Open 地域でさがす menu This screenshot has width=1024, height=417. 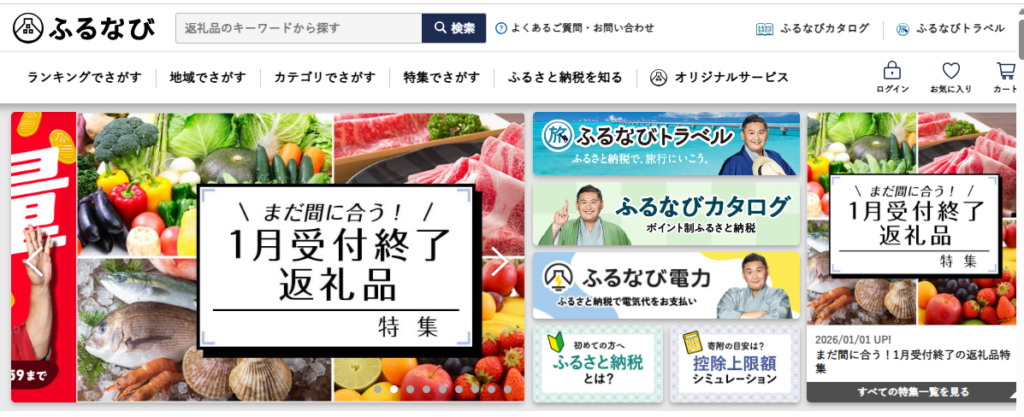coord(208,78)
